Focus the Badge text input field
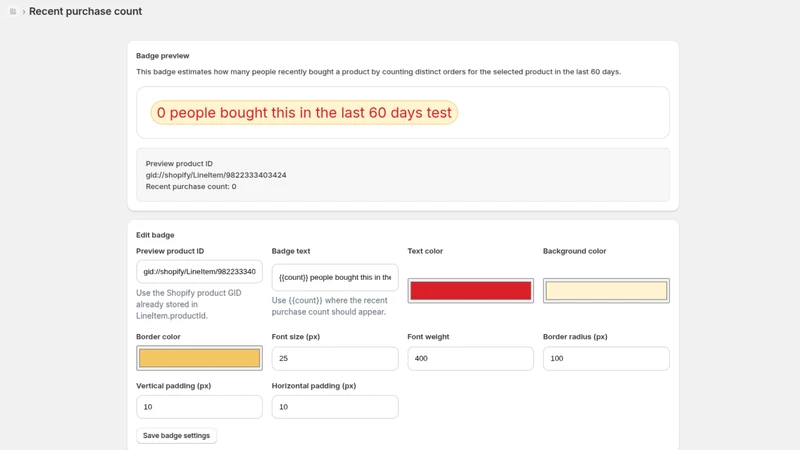 [x=335, y=277]
